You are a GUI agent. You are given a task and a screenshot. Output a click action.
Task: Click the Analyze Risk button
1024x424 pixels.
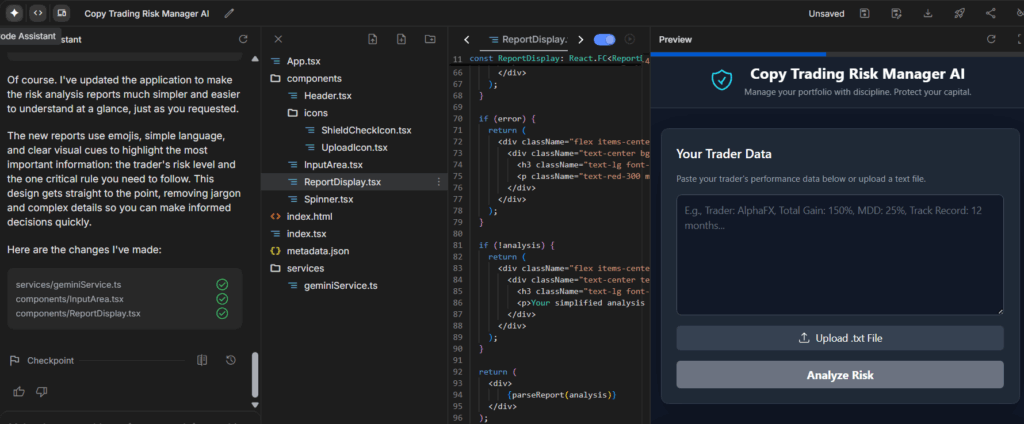coord(840,375)
